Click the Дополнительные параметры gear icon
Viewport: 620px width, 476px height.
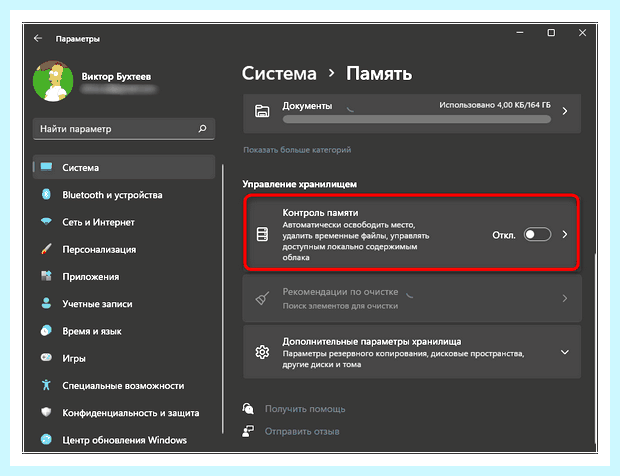(262, 352)
